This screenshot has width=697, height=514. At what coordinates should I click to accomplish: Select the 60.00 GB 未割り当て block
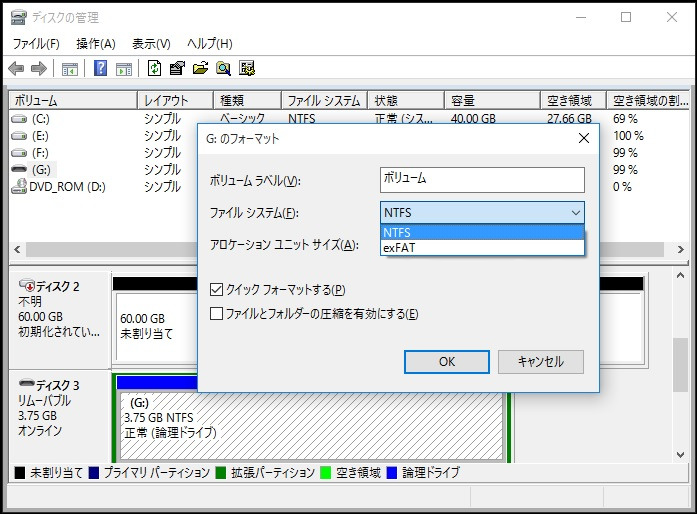(x=156, y=326)
